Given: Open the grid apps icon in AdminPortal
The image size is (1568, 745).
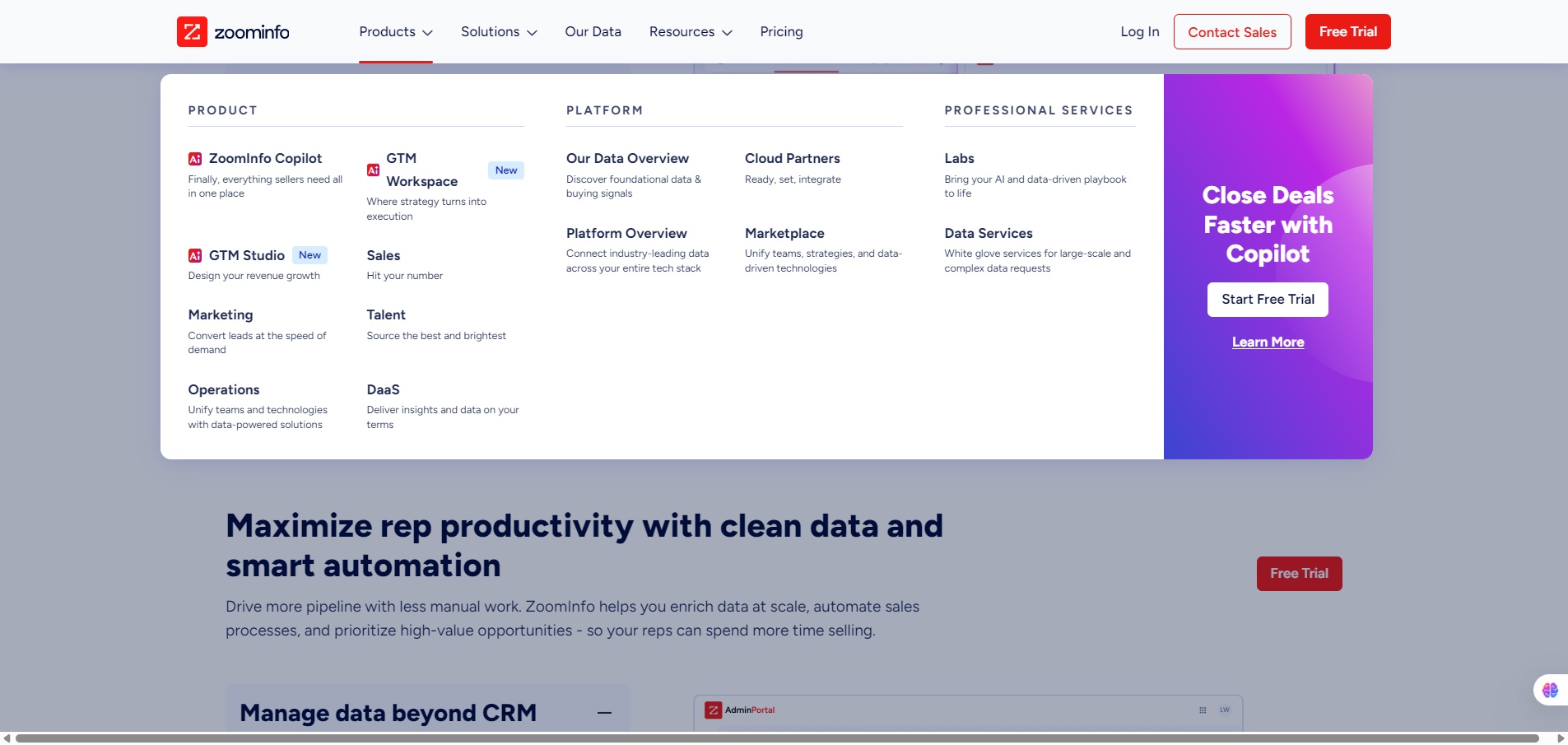Looking at the screenshot, I should pyautogui.click(x=1203, y=710).
